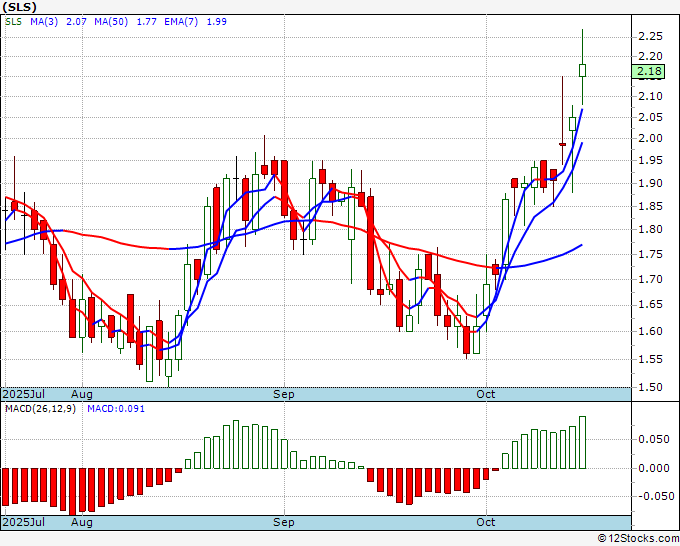Click the 1.95 price axis label

click(x=651, y=160)
